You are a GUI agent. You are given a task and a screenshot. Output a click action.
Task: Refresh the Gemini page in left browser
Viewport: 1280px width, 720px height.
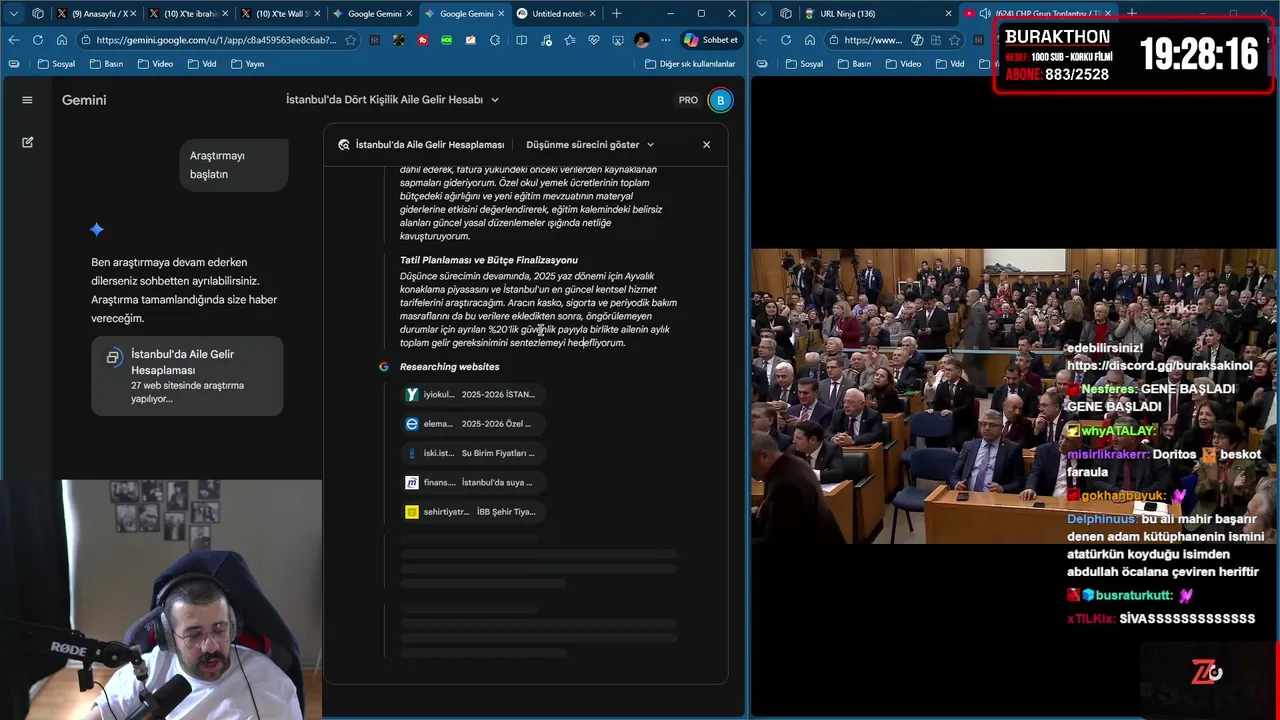pyautogui.click(x=37, y=40)
